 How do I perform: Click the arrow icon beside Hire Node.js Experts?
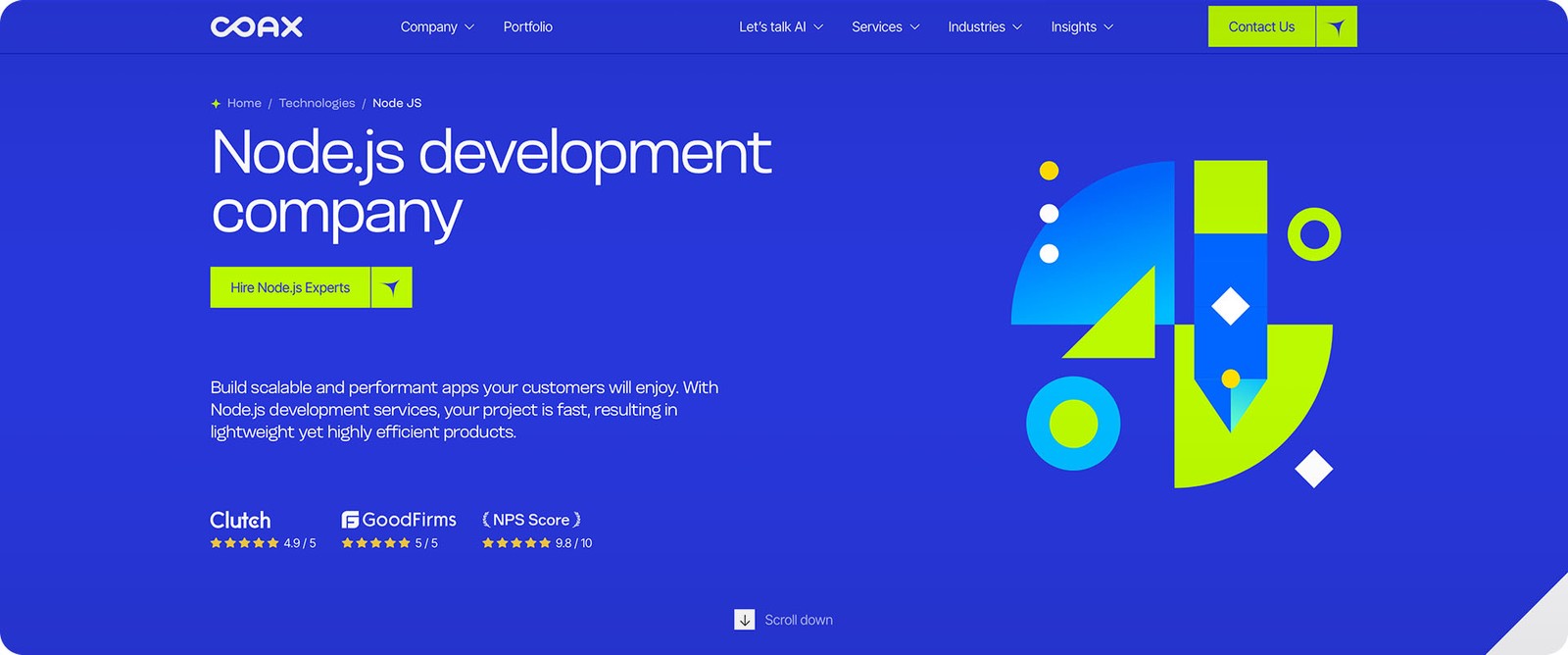click(x=392, y=287)
